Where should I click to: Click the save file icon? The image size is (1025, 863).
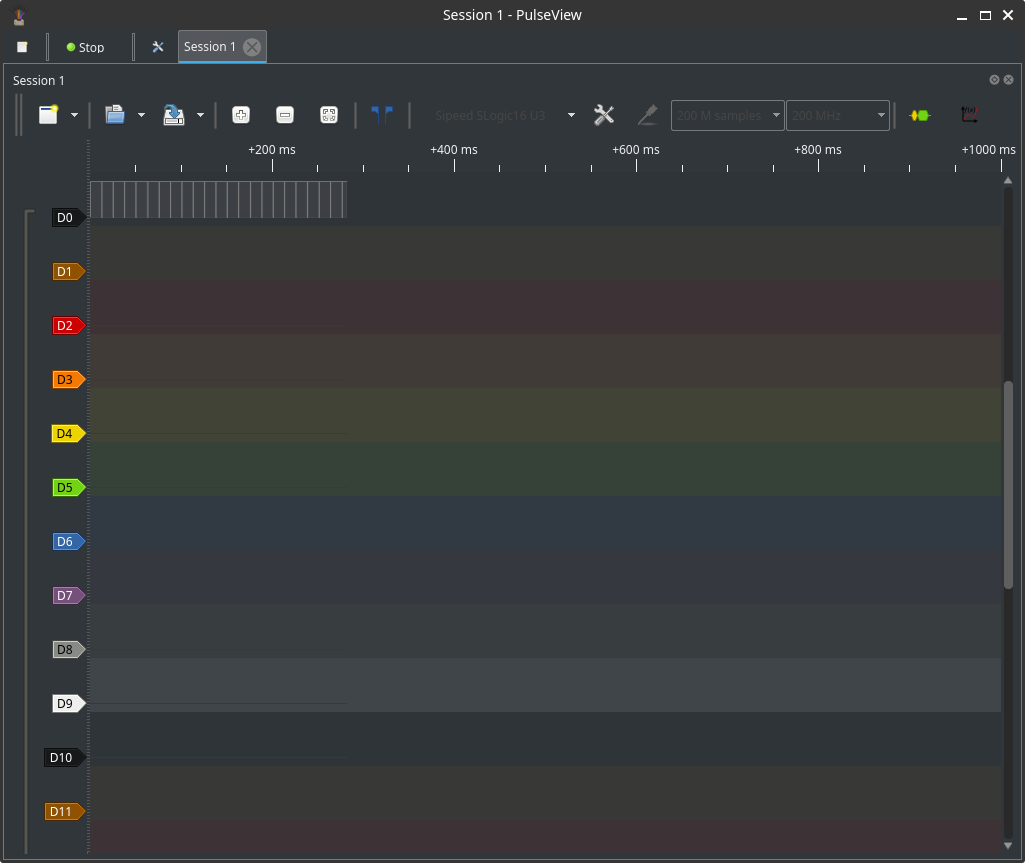[x=174, y=115]
